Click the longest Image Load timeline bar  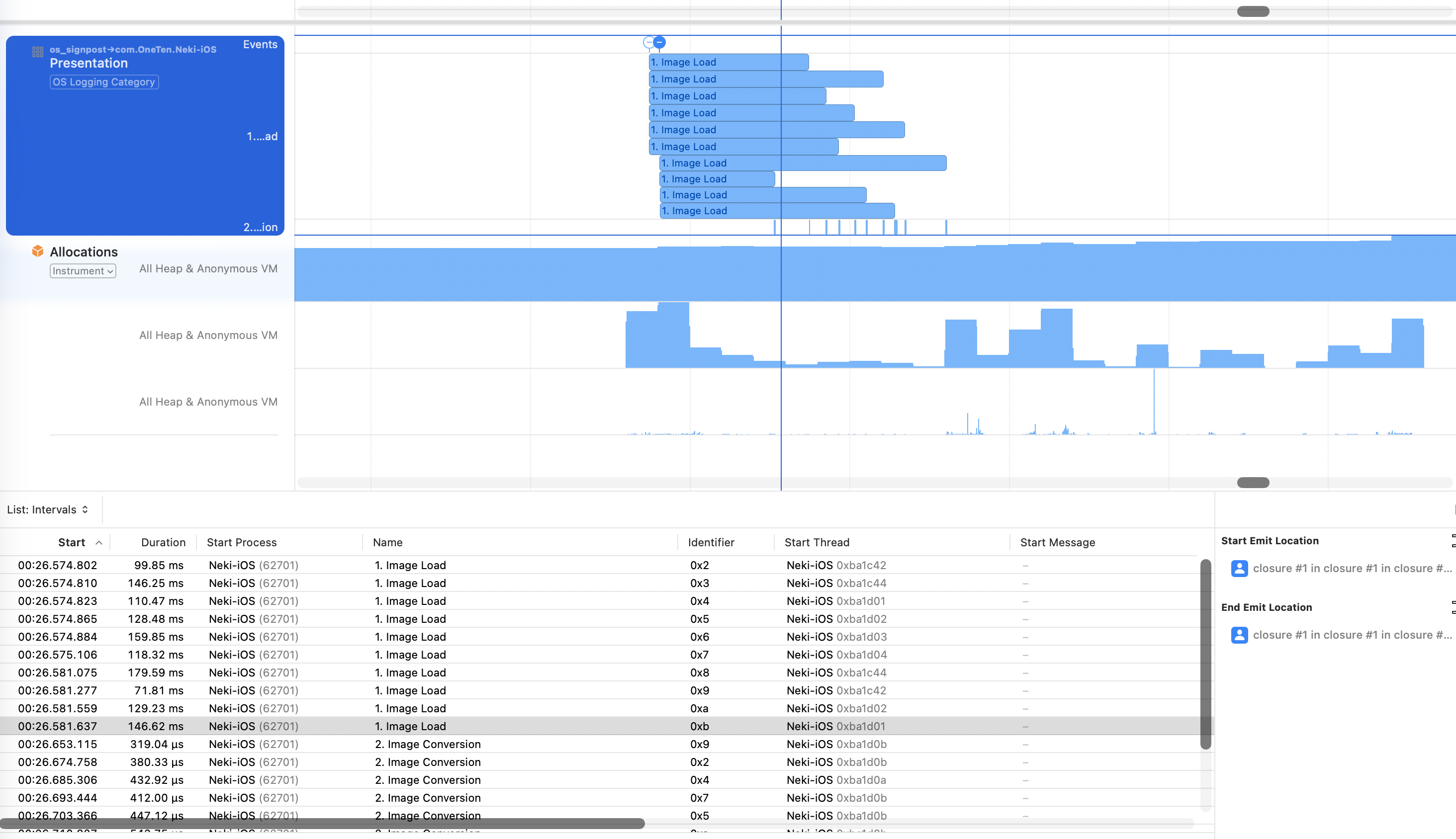(x=836, y=163)
